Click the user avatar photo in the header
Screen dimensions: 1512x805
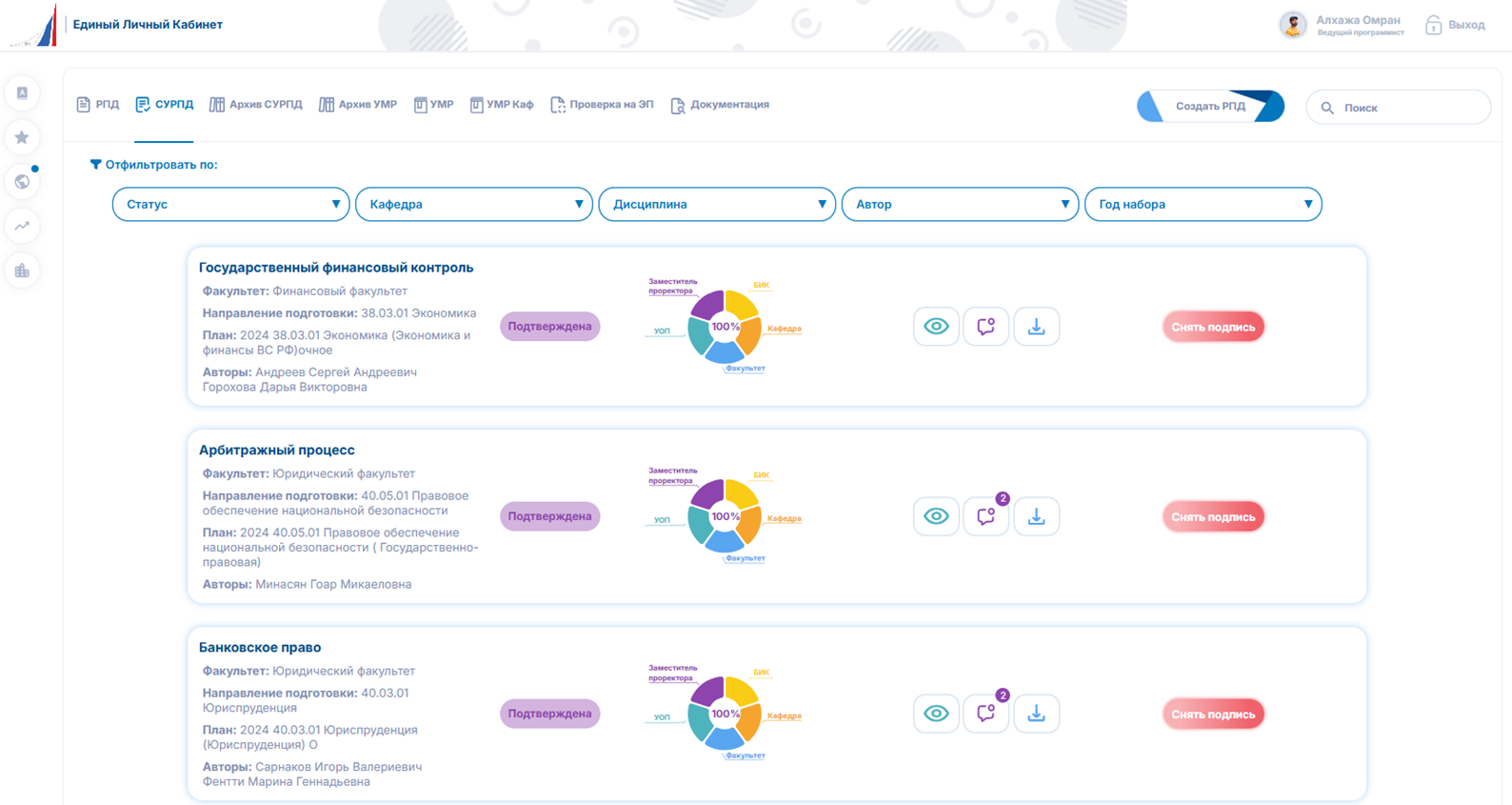tap(1292, 25)
